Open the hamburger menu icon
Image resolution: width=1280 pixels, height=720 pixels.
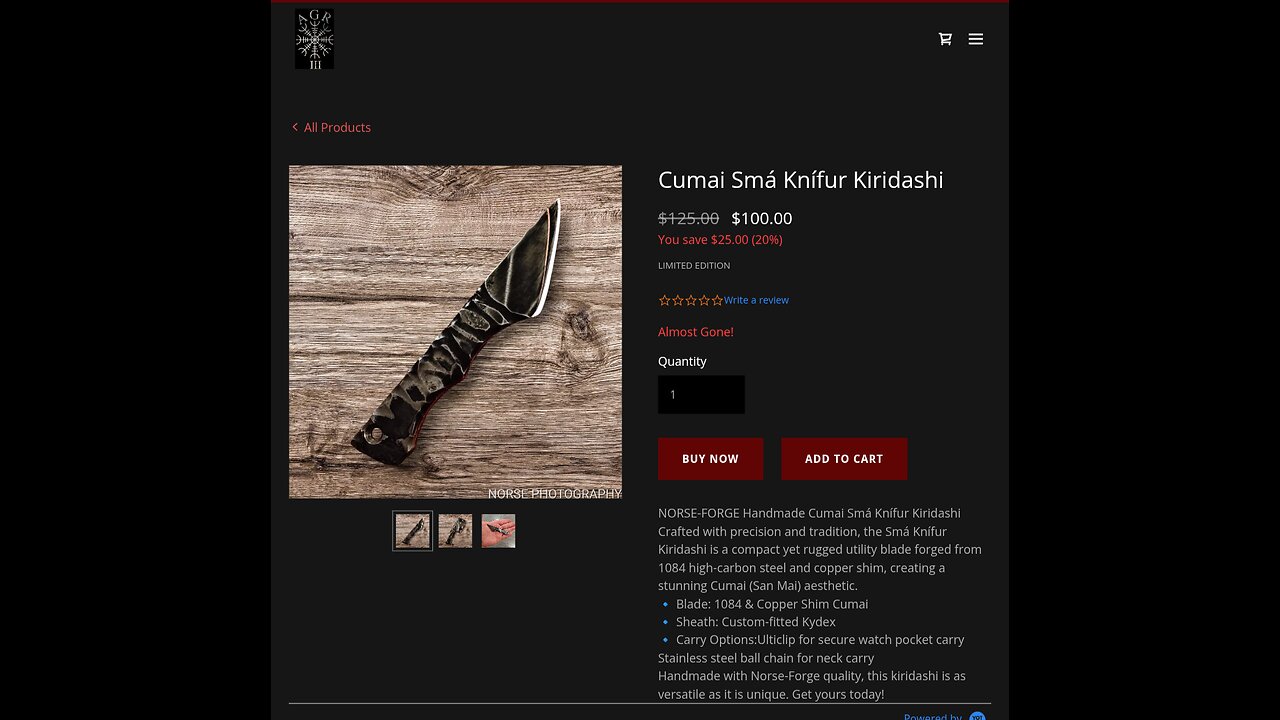tap(976, 39)
